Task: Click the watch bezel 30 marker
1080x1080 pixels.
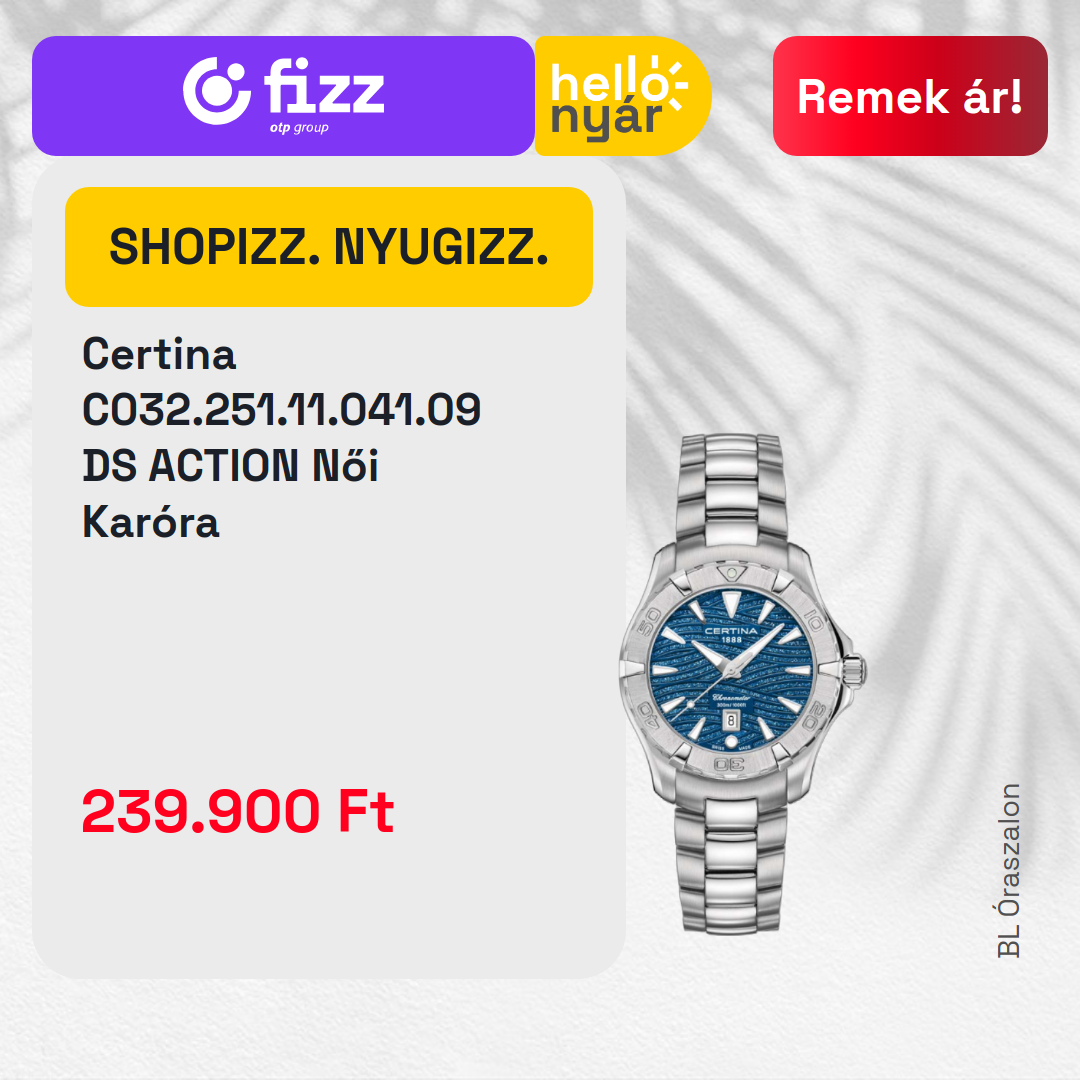Action: [x=729, y=765]
